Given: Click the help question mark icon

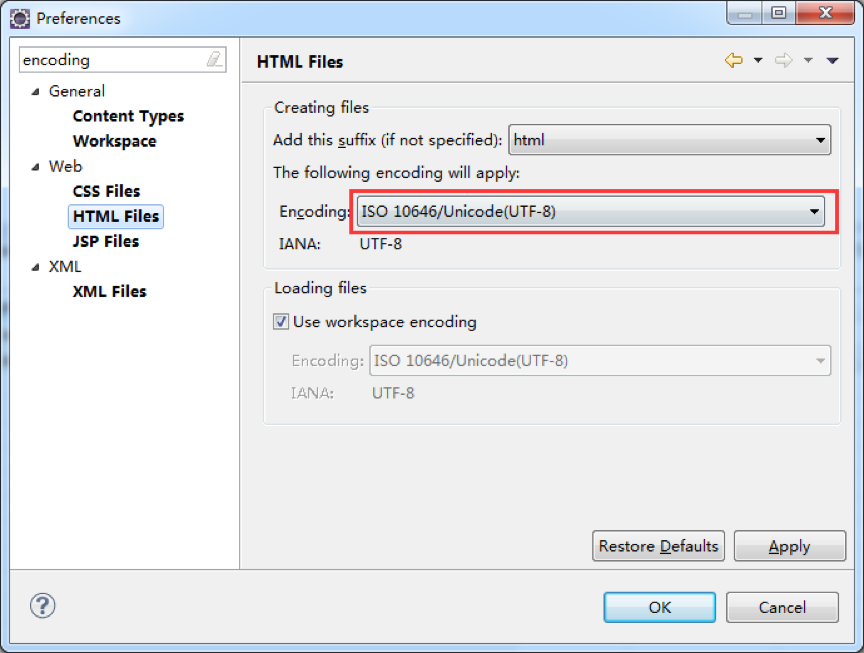Looking at the screenshot, I should (x=43, y=605).
